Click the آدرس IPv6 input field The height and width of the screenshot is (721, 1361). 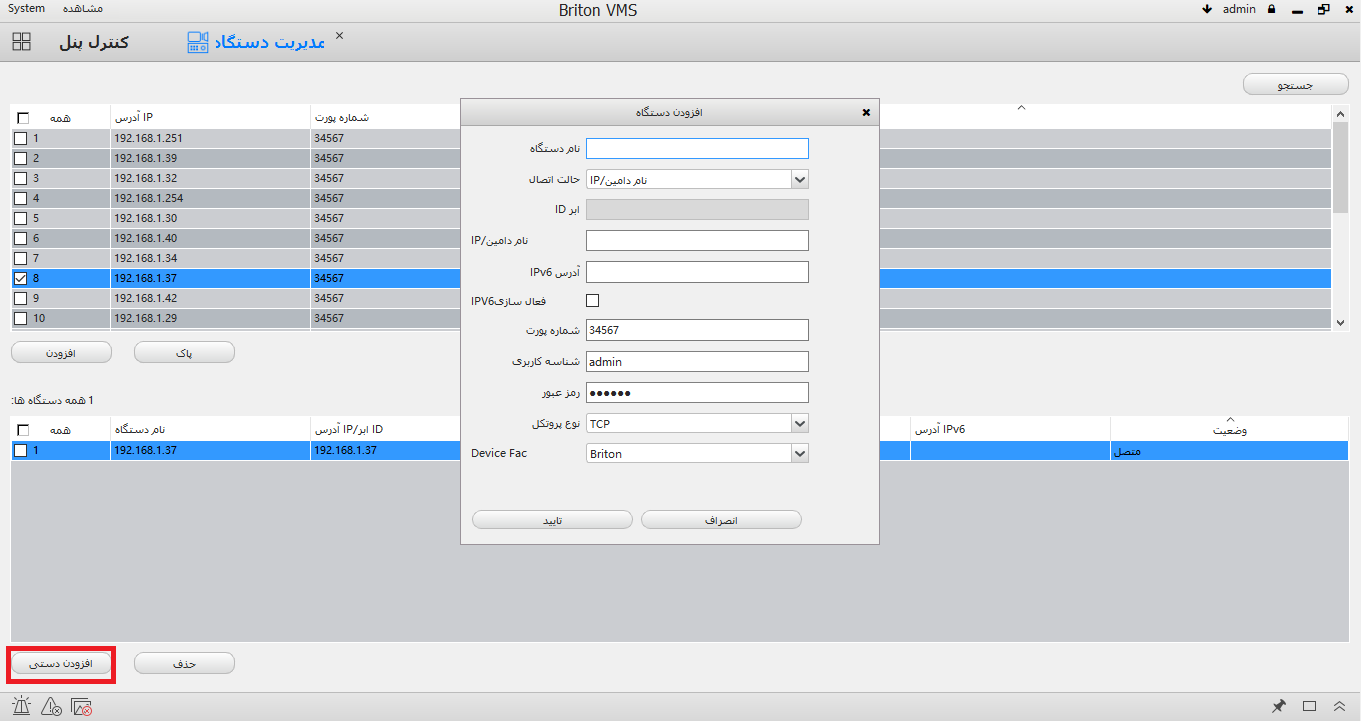[697, 272]
